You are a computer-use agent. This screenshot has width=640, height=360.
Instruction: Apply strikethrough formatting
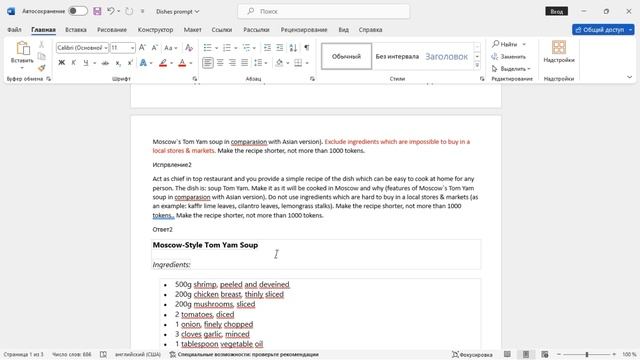pyautogui.click(x=105, y=63)
